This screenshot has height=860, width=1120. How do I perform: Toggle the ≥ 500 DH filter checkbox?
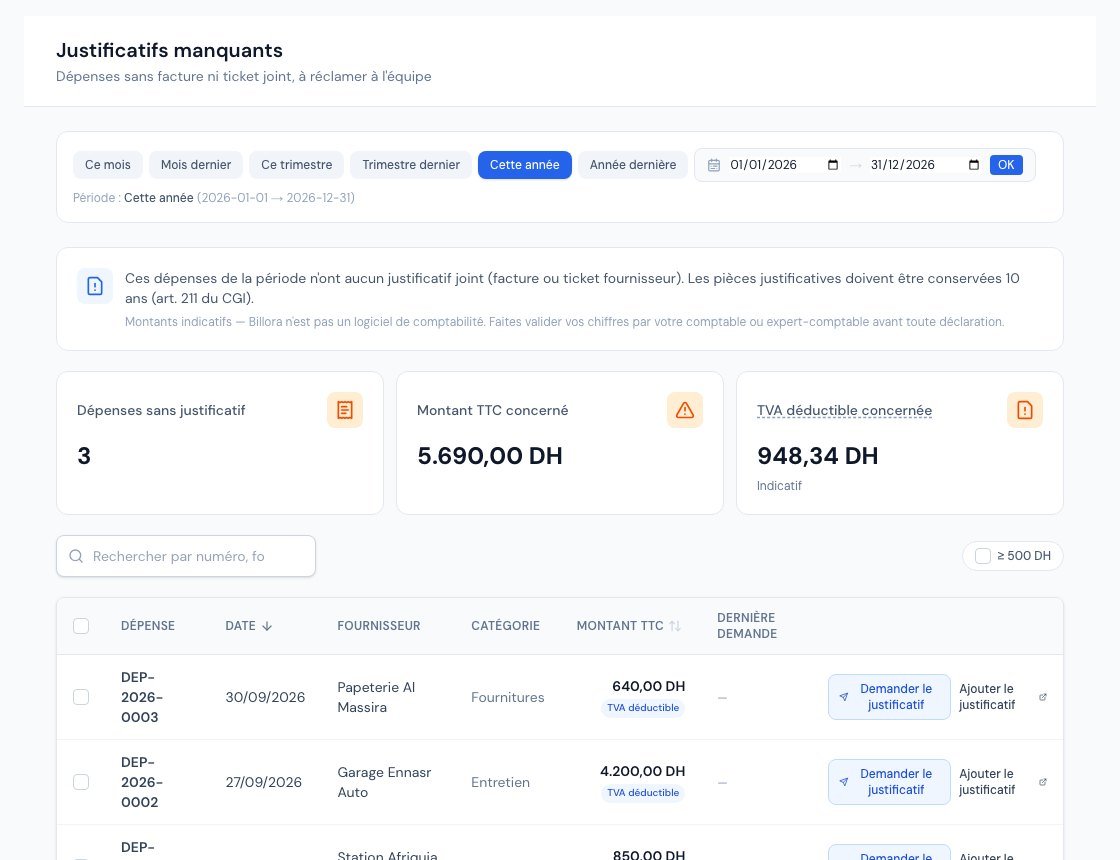click(x=983, y=556)
